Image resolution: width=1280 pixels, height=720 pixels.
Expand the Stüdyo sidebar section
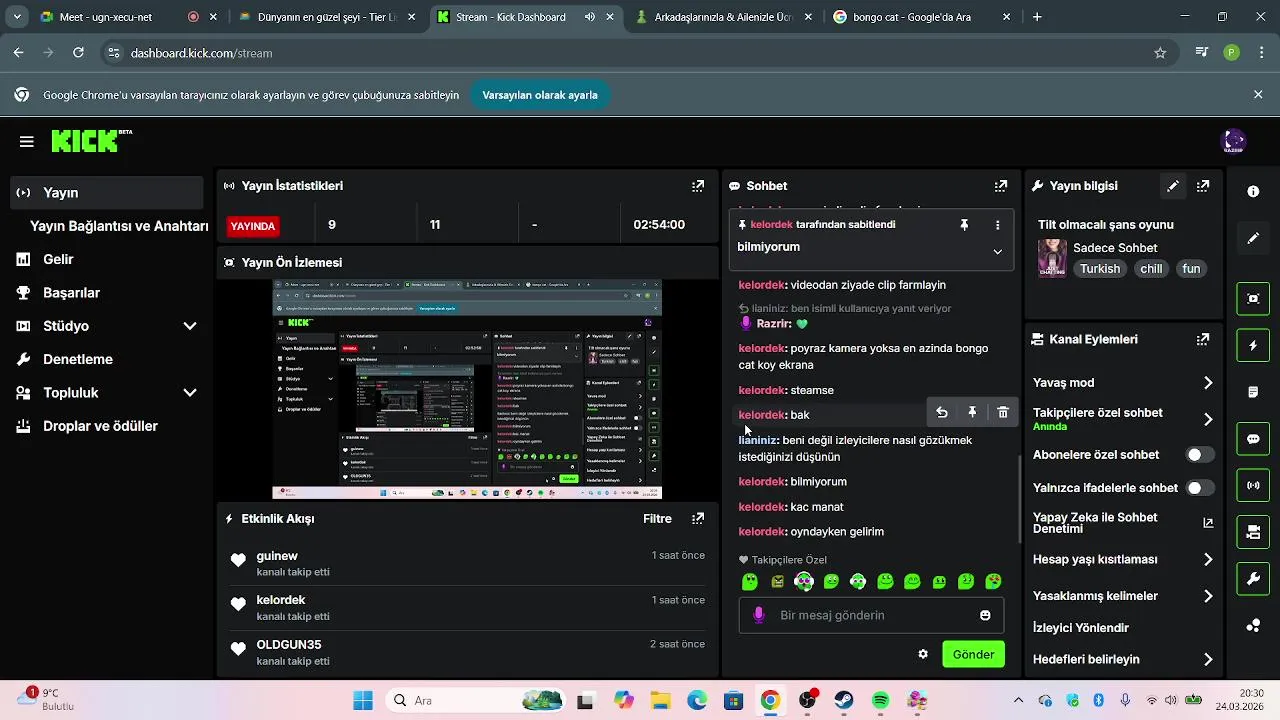(x=190, y=326)
